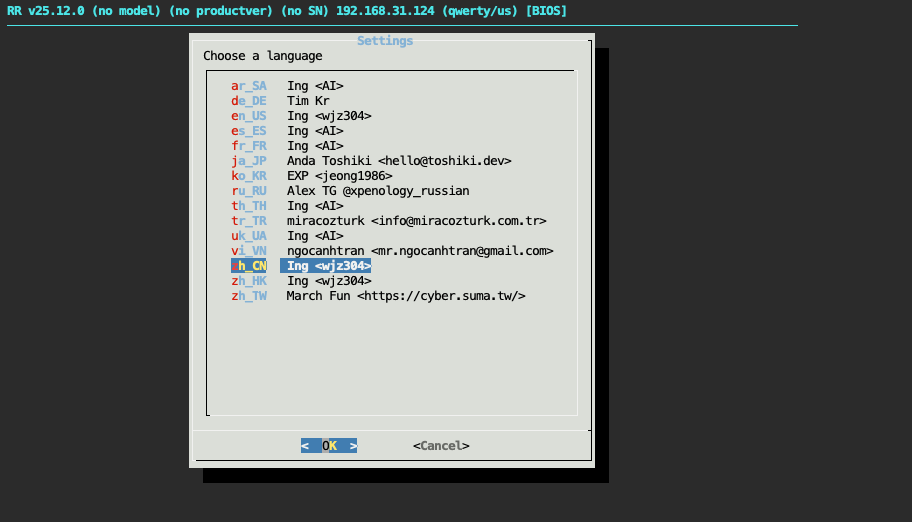
Task: Pick the es_ES language entry
Action: pyautogui.click(x=249, y=131)
